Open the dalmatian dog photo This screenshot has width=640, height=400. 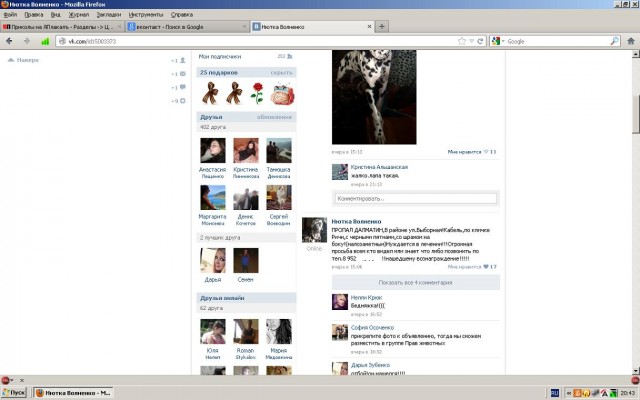[x=374, y=97]
